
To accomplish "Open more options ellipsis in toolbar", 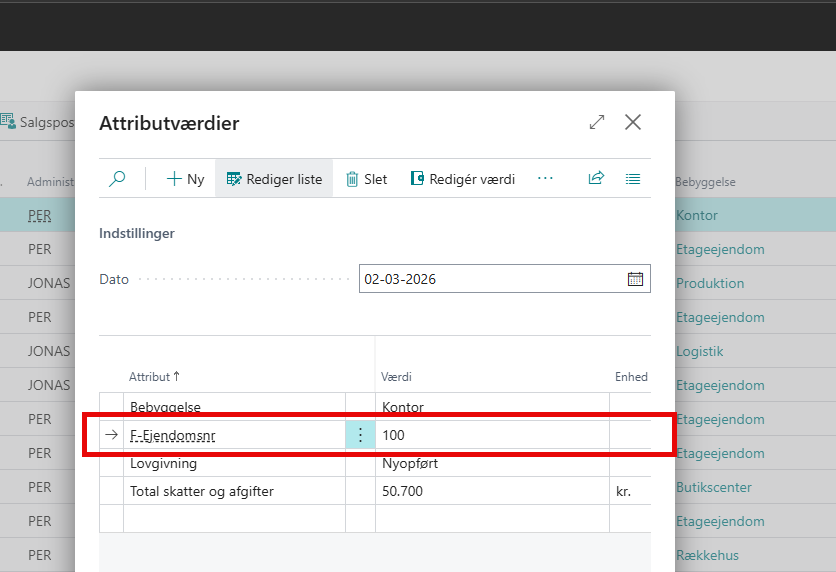I will click(x=545, y=178).
